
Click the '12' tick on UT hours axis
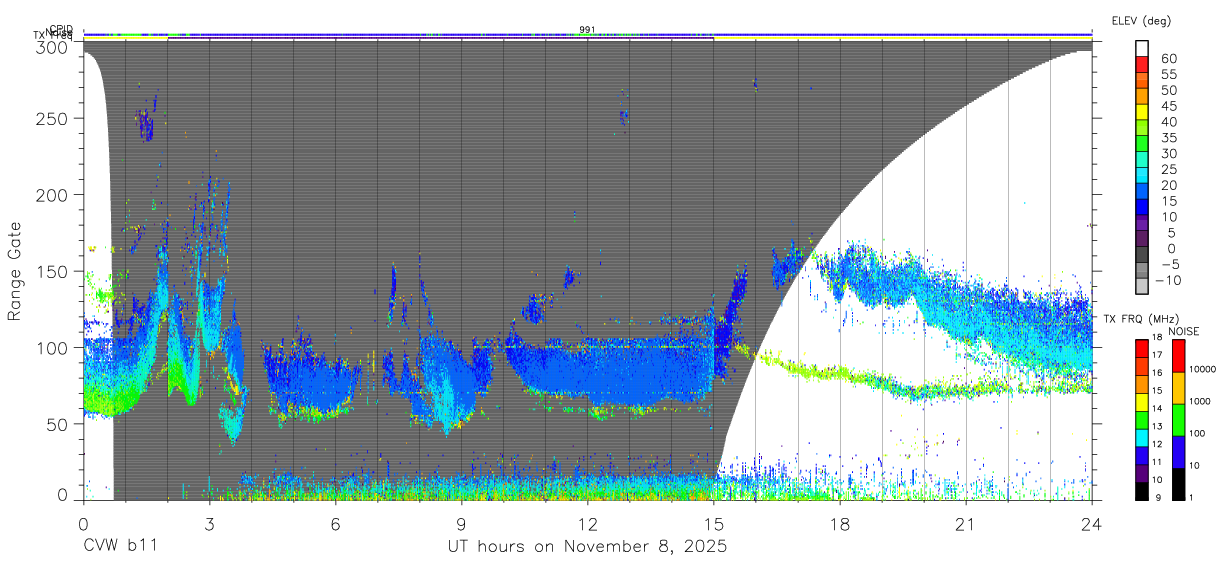pos(588,524)
